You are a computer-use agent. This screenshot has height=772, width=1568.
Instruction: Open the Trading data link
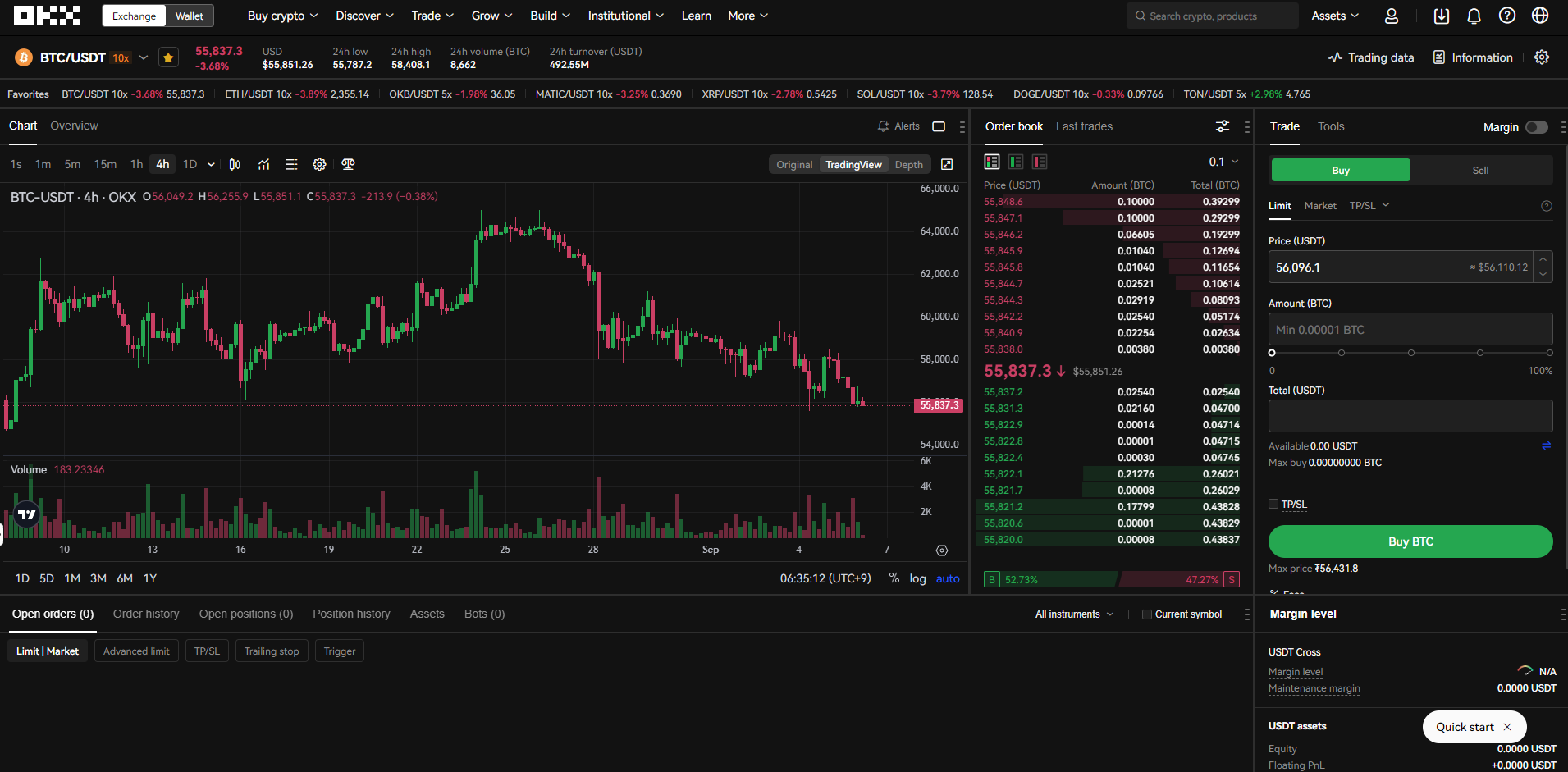coord(1371,57)
